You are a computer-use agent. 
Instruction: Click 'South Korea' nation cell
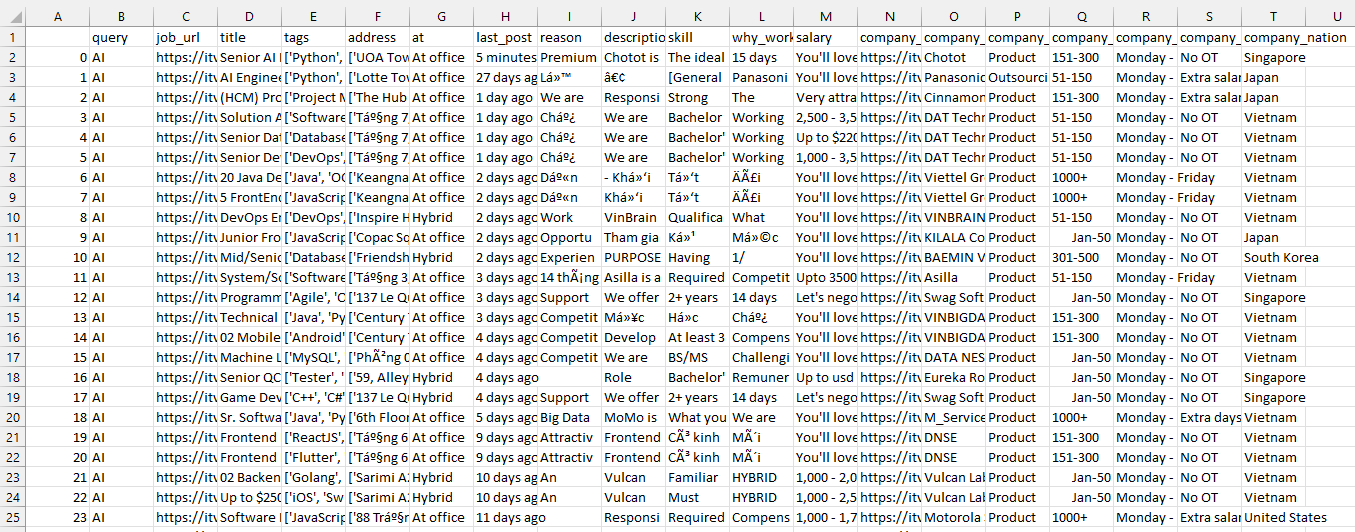[x=1273, y=257]
